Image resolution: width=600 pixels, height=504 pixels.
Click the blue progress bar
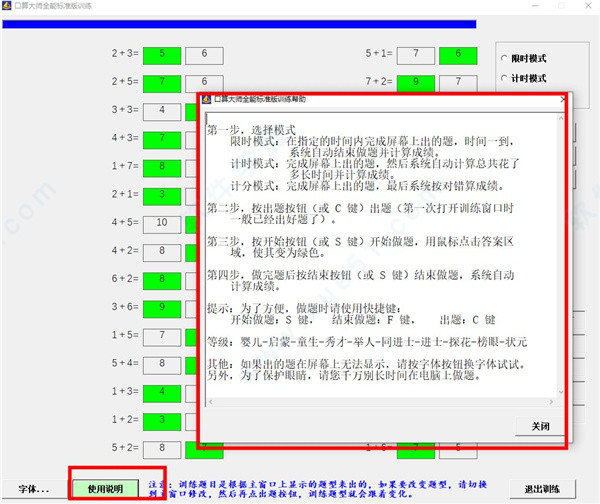point(239,24)
